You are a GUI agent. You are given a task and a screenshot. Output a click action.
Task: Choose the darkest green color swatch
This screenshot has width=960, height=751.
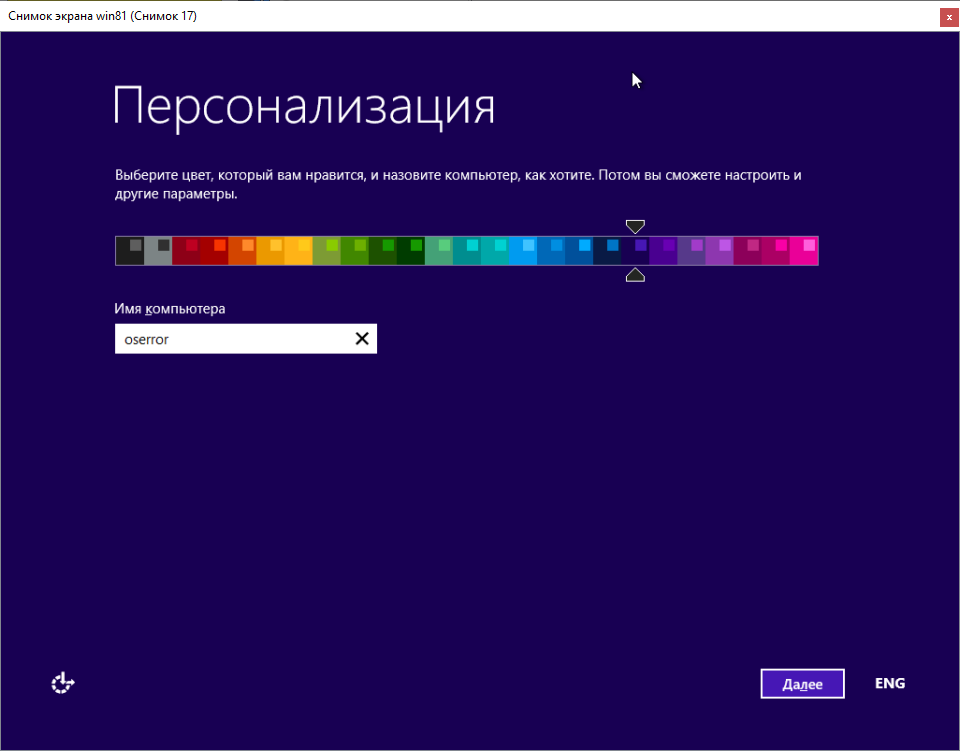[x=411, y=251]
